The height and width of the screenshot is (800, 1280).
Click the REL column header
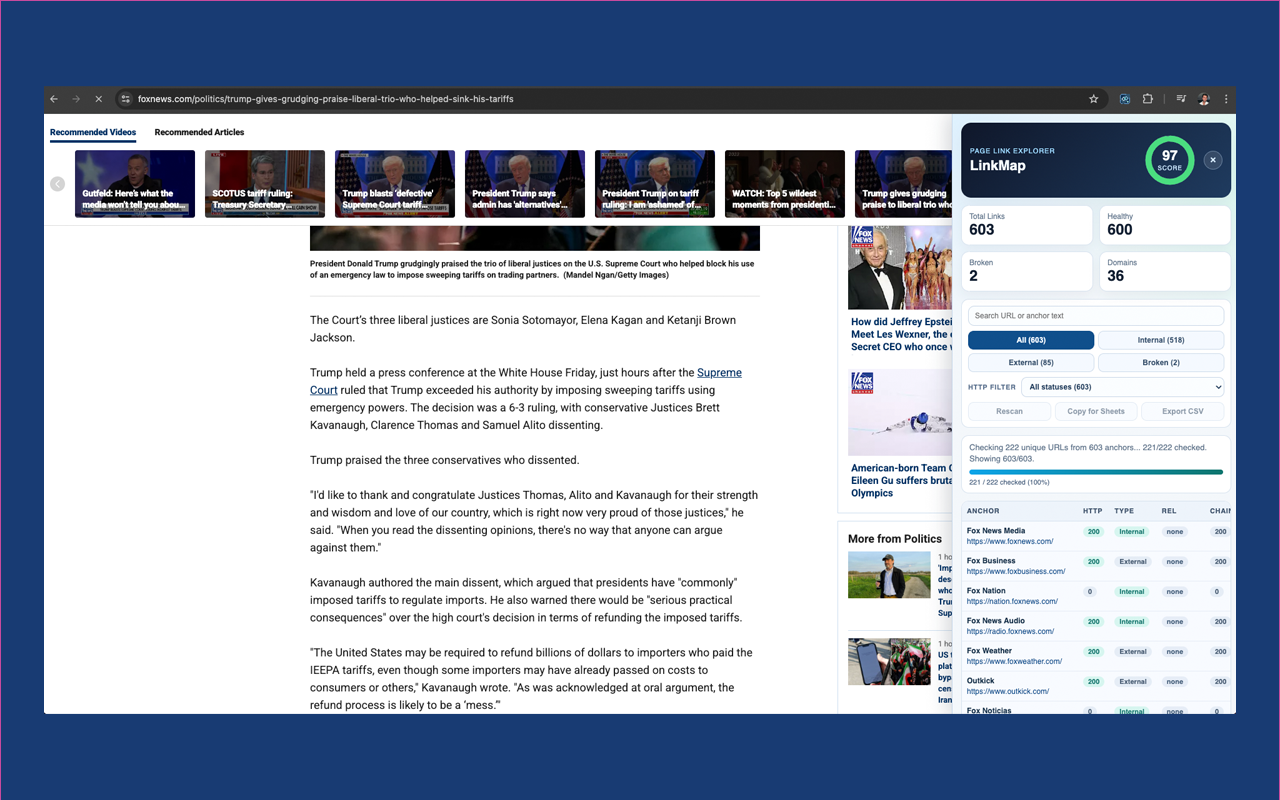pos(1169,511)
